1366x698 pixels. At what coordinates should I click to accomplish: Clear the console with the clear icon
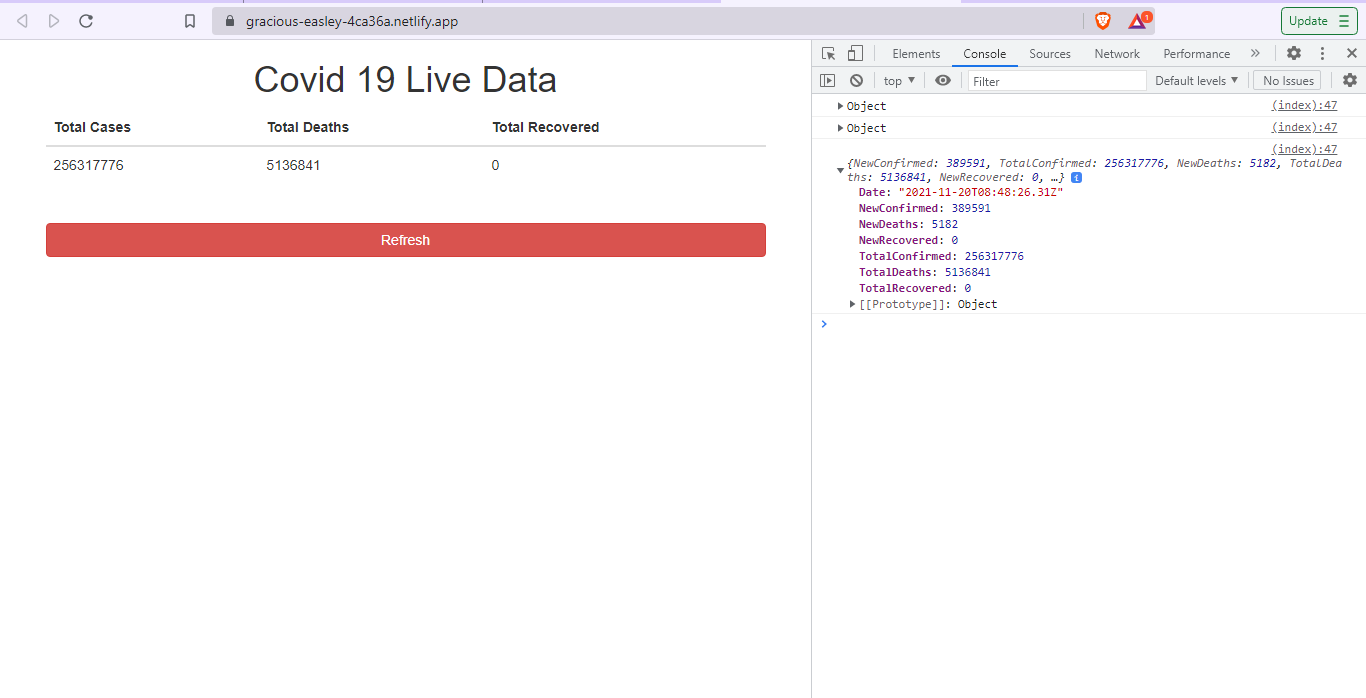(856, 81)
